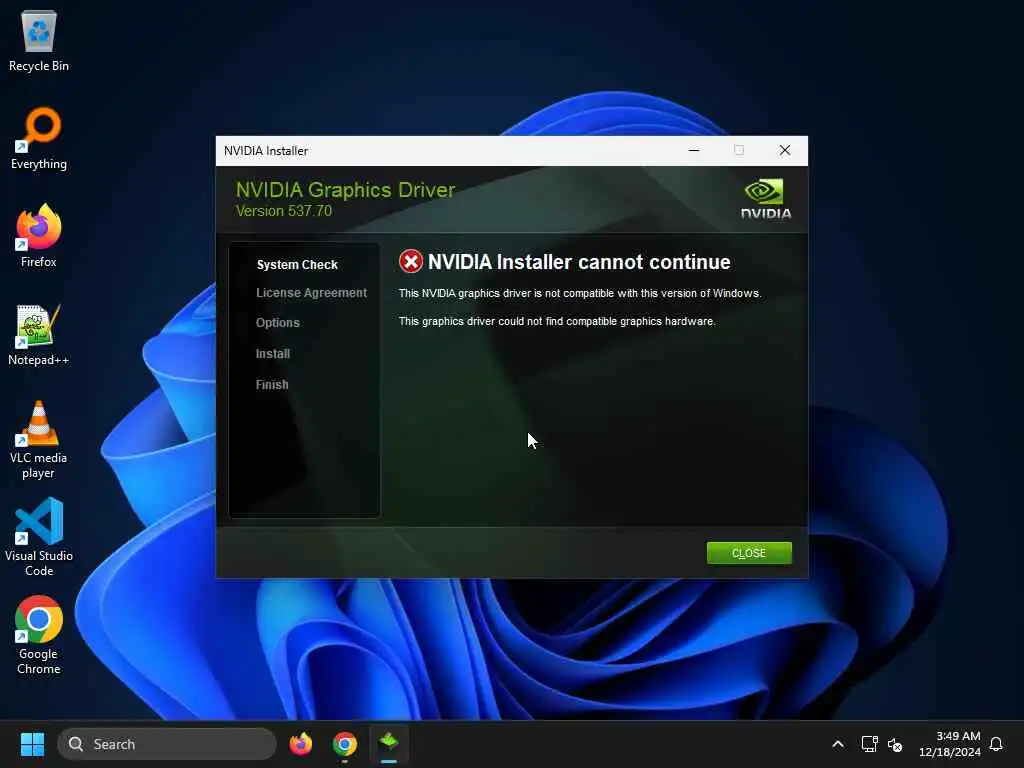Viewport: 1024px width, 768px height.
Task: Click the network status tray icon
Action: (x=869, y=744)
